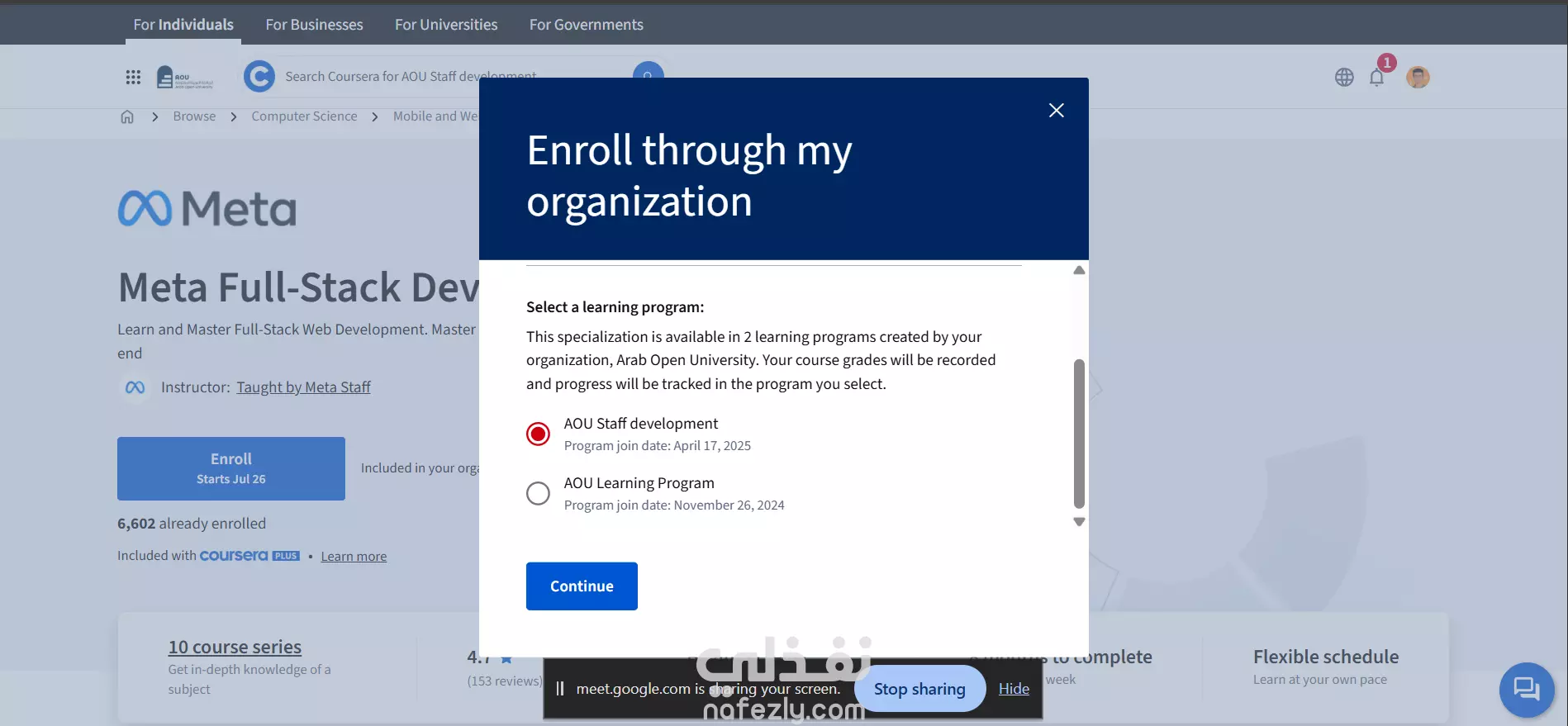Screen dimensions: 1568x726
Task: Close the Enroll through my organization dialog
Action: tap(1056, 110)
